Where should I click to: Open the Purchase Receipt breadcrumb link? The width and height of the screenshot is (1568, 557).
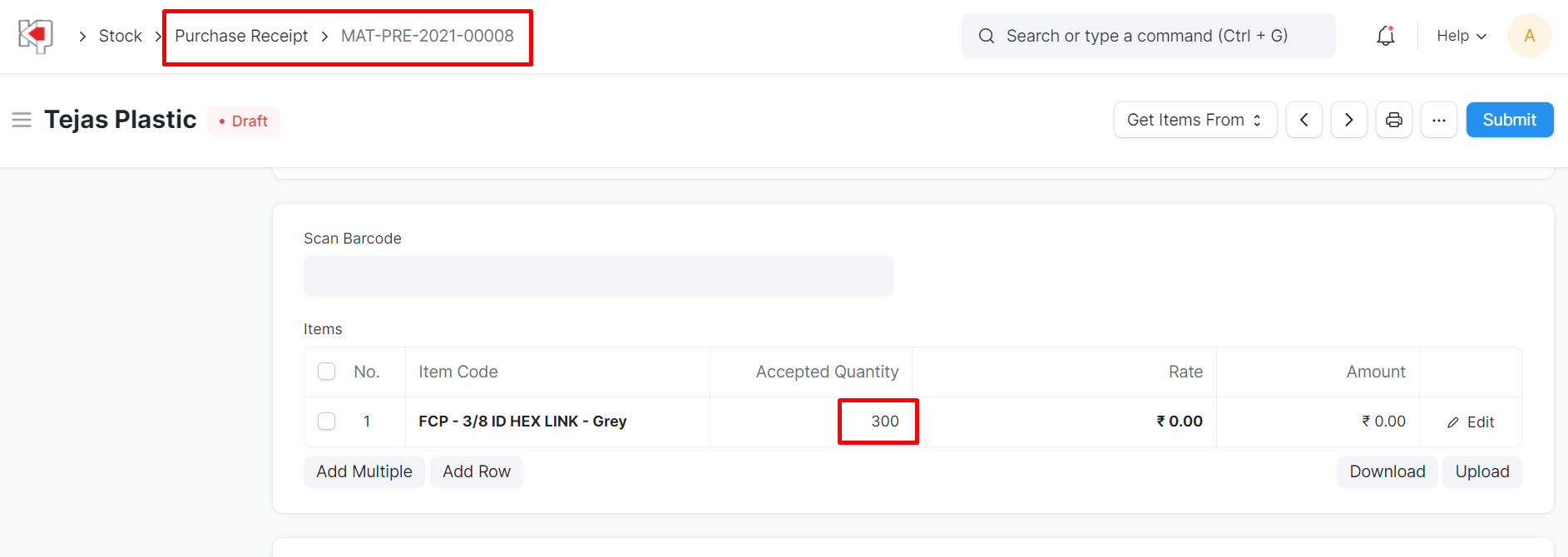(x=241, y=36)
